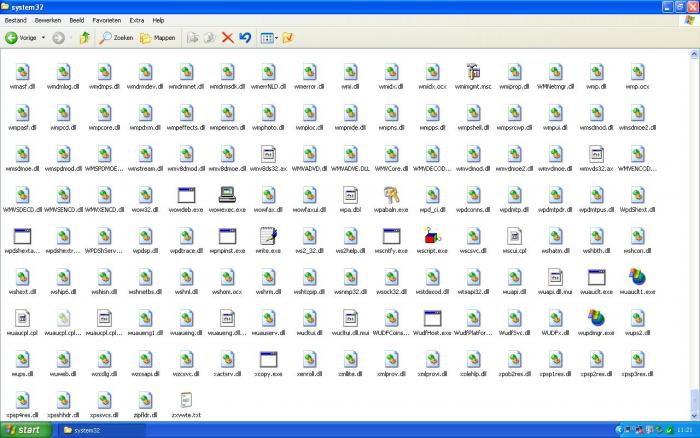The height and width of the screenshot is (438, 700).
Task: Open the views dropdown in toolbar
Action: (x=269, y=38)
